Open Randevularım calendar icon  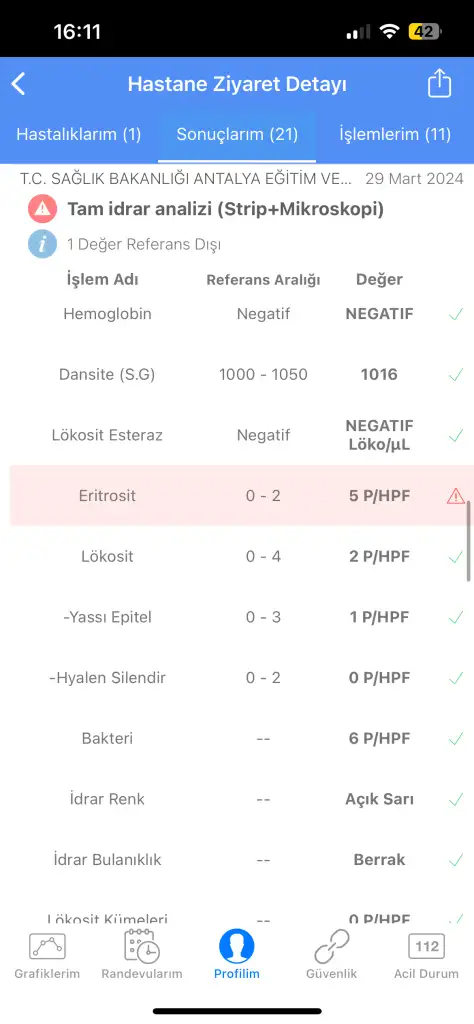[x=141, y=944]
